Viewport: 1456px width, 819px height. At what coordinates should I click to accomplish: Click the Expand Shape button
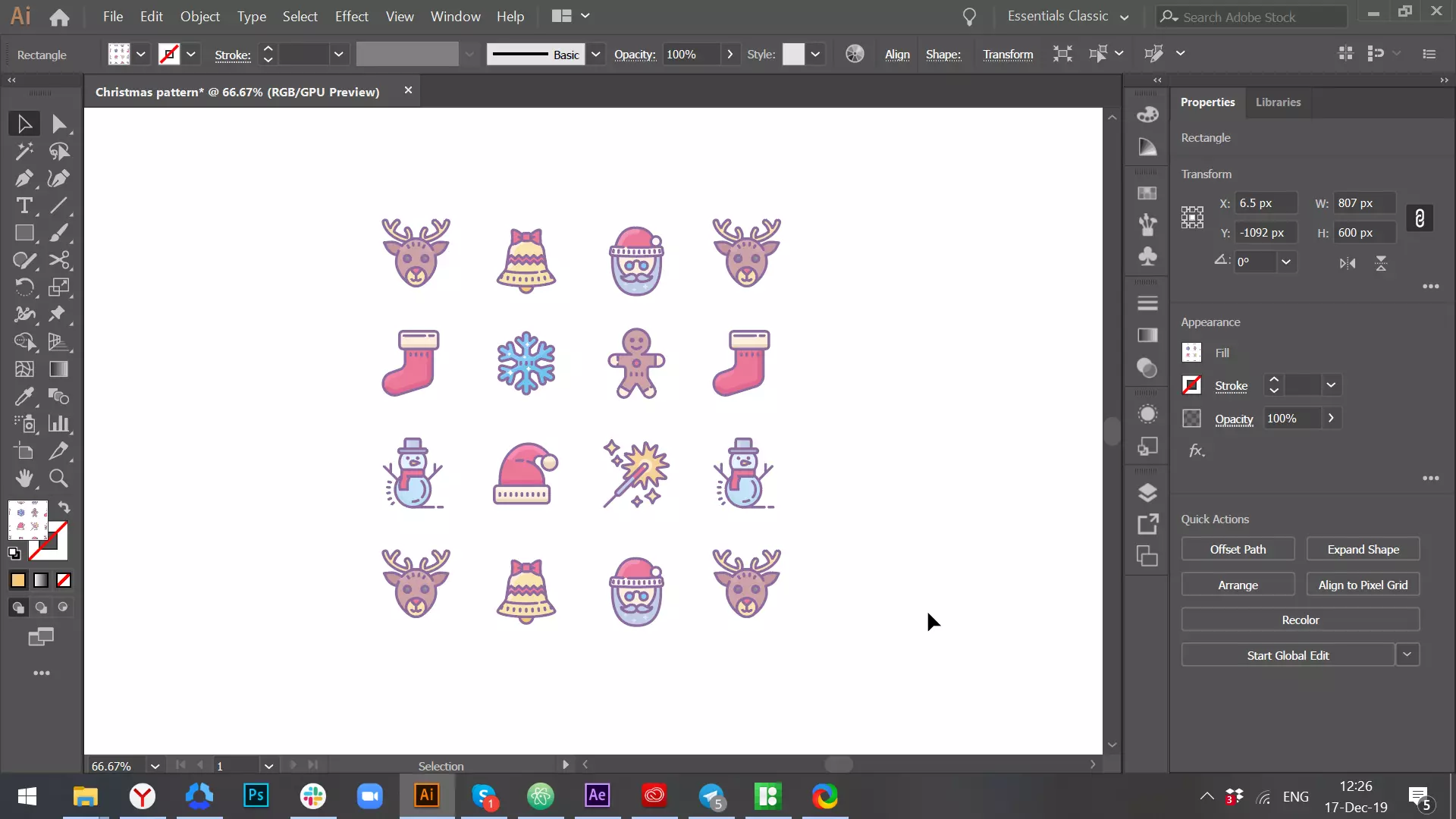click(x=1363, y=549)
